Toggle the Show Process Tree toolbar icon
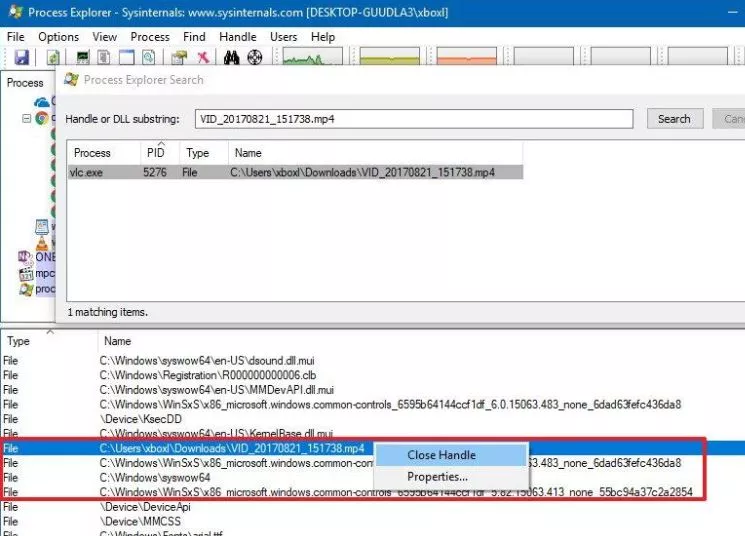This screenshot has width=745, height=536. coord(104,57)
